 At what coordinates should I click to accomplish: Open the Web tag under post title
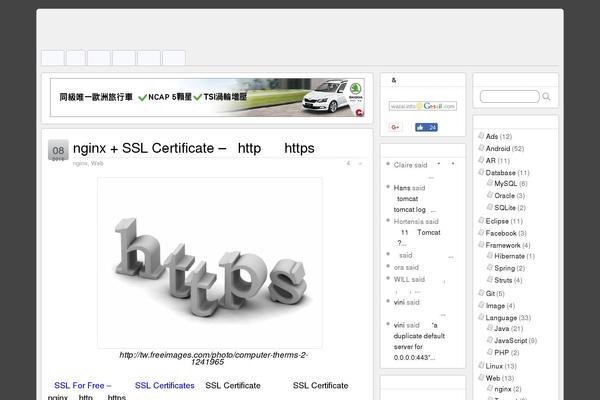[x=97, y=163]
